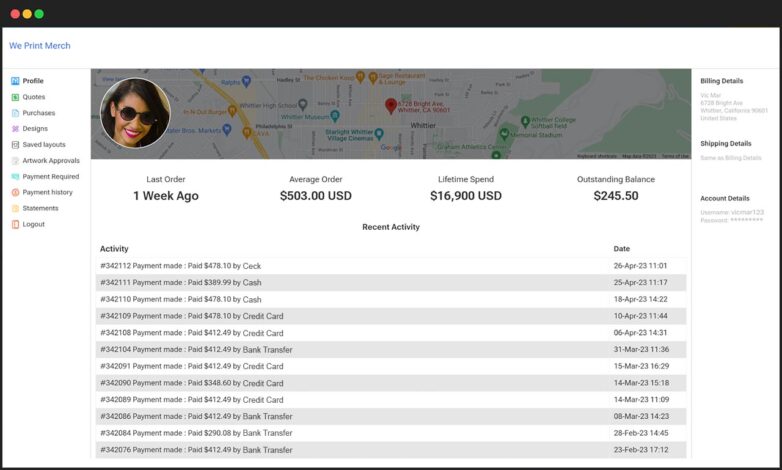Select the Payment Required icon
The width and height of the screenshot is (782, 470).
pos(15,177)
